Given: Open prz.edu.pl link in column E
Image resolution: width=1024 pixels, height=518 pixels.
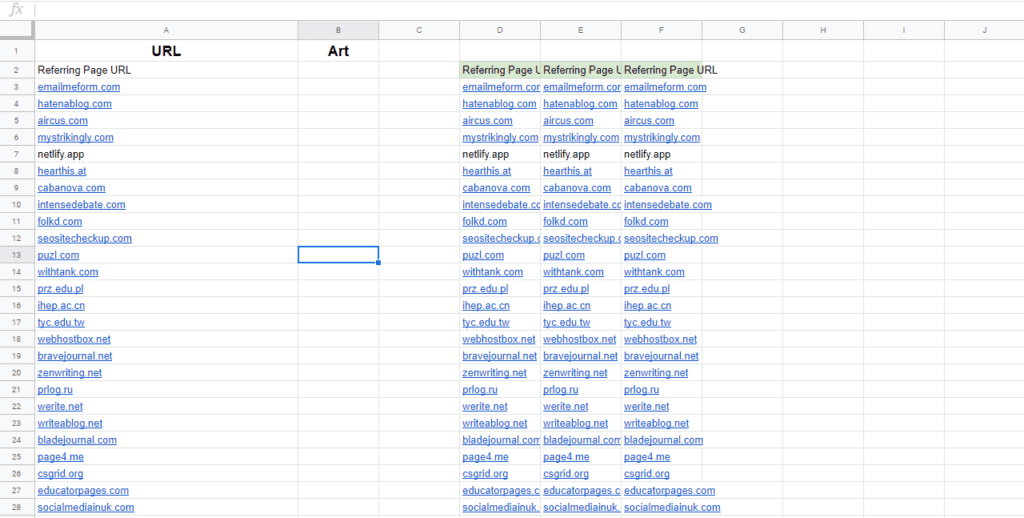Looking at the screenshot, I should tap(566, 289).
